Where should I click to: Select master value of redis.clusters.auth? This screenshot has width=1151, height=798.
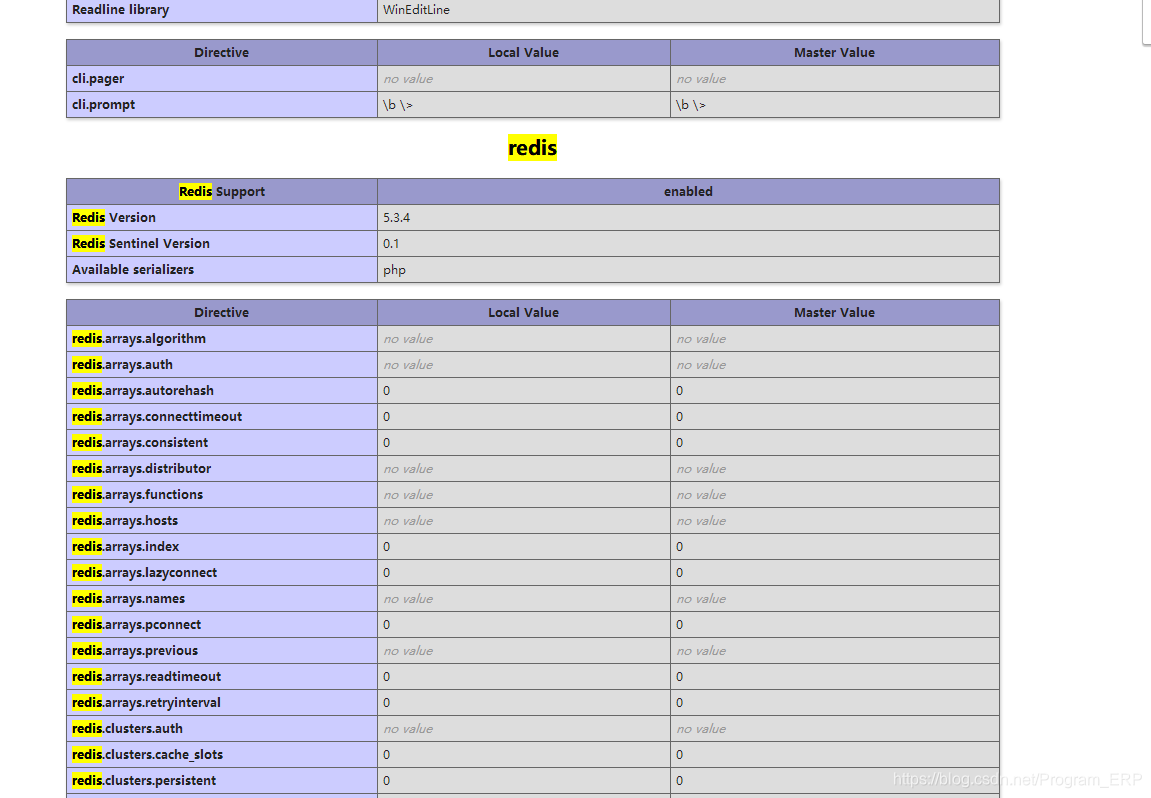click(701, 728)
